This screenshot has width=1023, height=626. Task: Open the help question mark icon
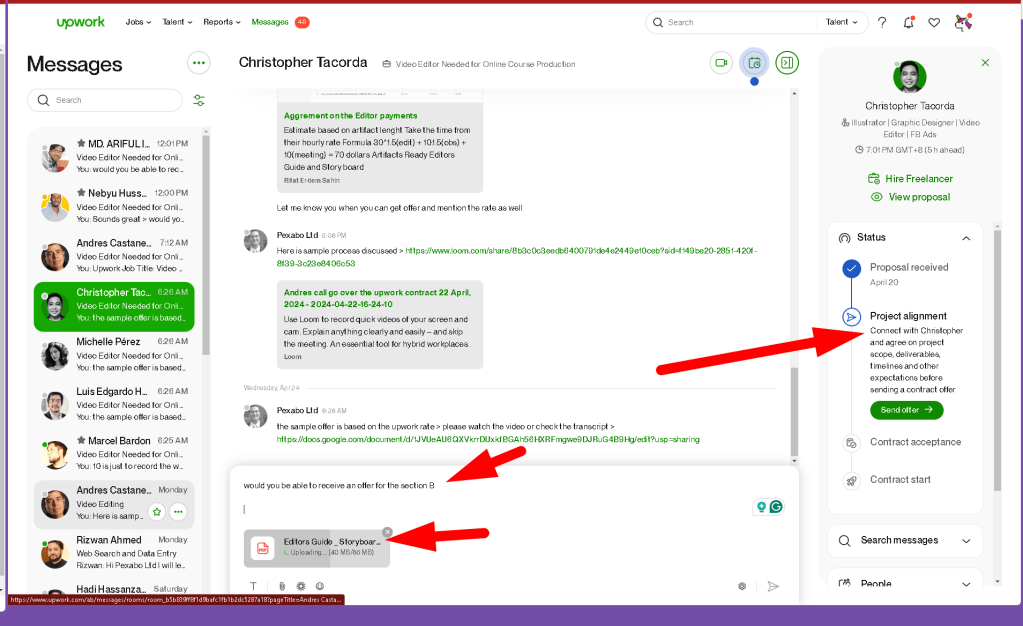pyautogui.click(x=881, y=22)
